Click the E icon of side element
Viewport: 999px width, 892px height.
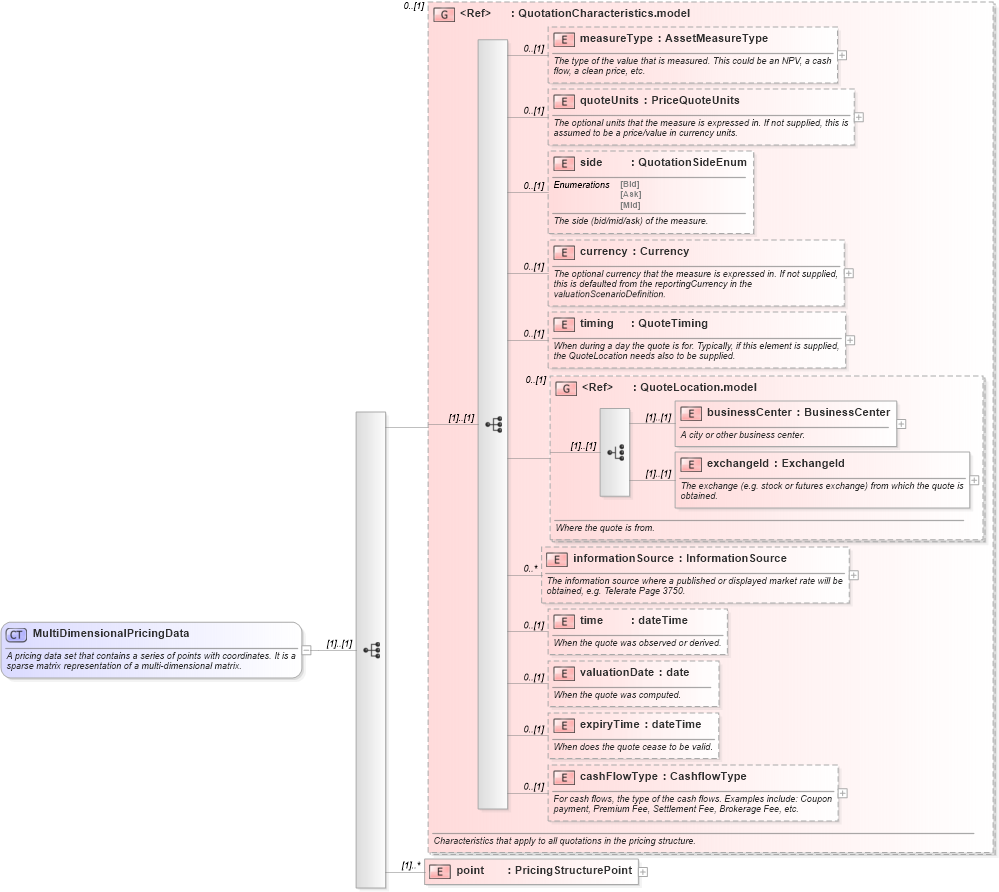tap(562, 163)
